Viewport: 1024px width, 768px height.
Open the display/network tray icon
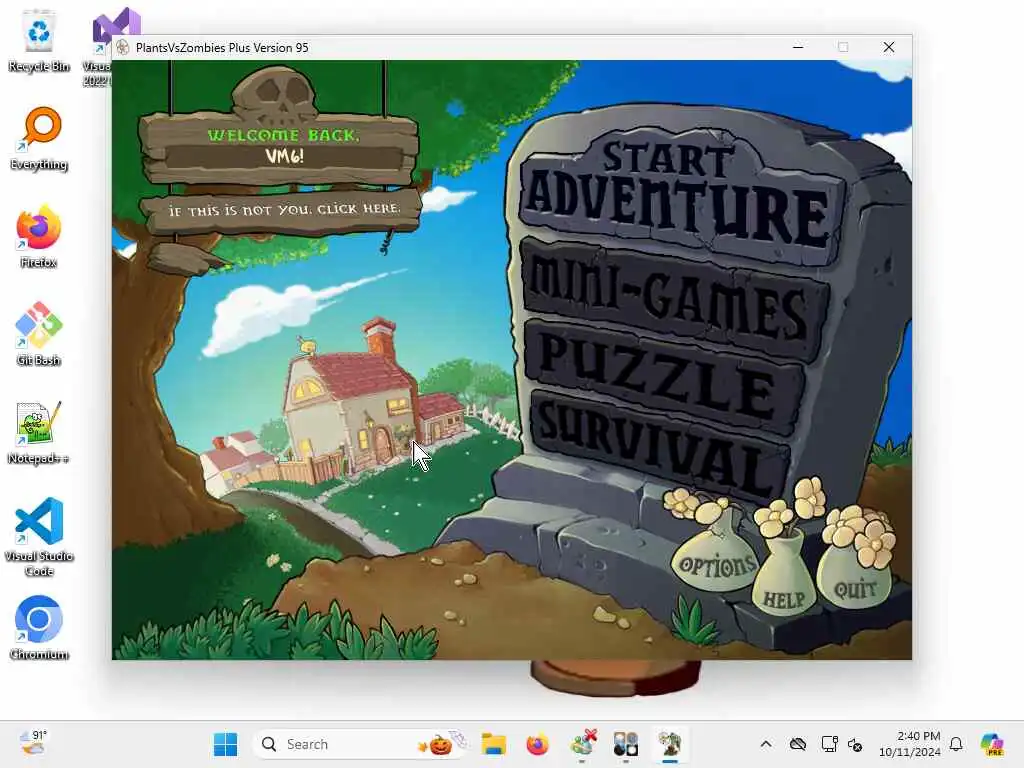point(829,744)
